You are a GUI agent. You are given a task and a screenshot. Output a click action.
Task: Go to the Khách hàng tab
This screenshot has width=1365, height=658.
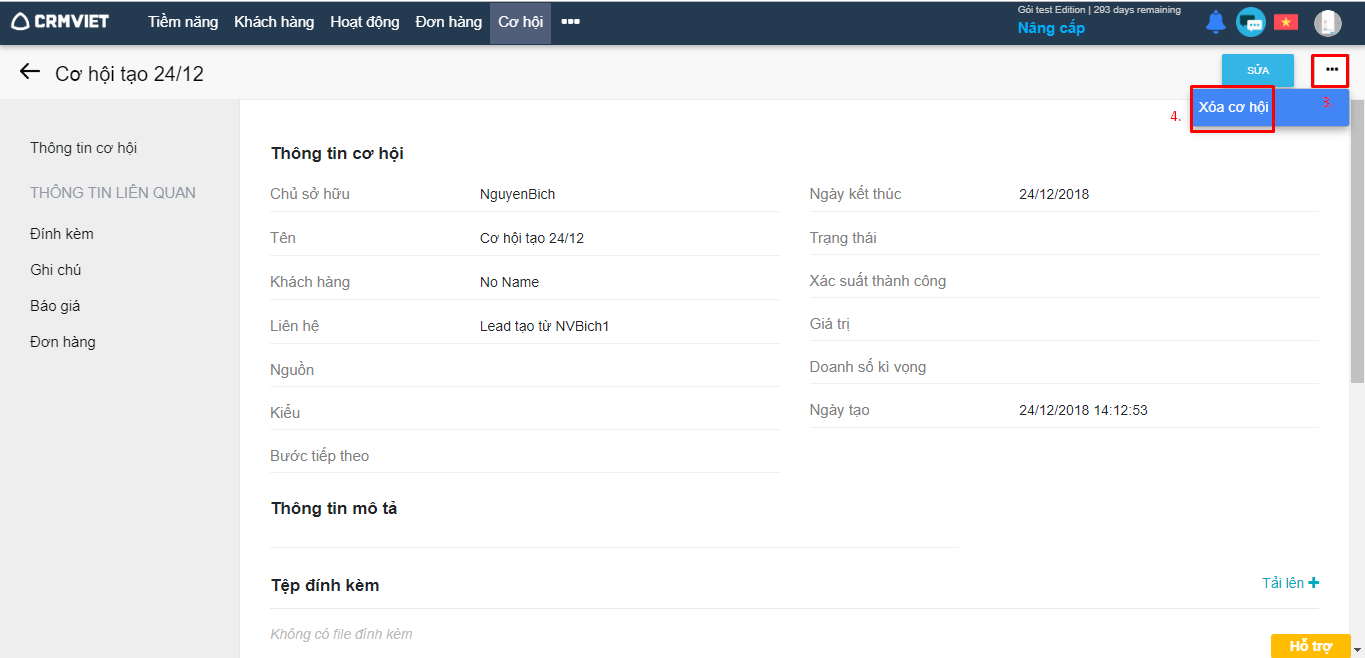coord(274,22)
